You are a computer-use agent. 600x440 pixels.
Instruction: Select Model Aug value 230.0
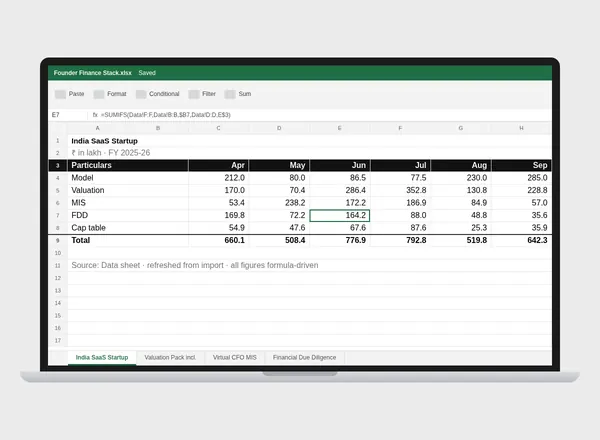[x=461, y=178]
